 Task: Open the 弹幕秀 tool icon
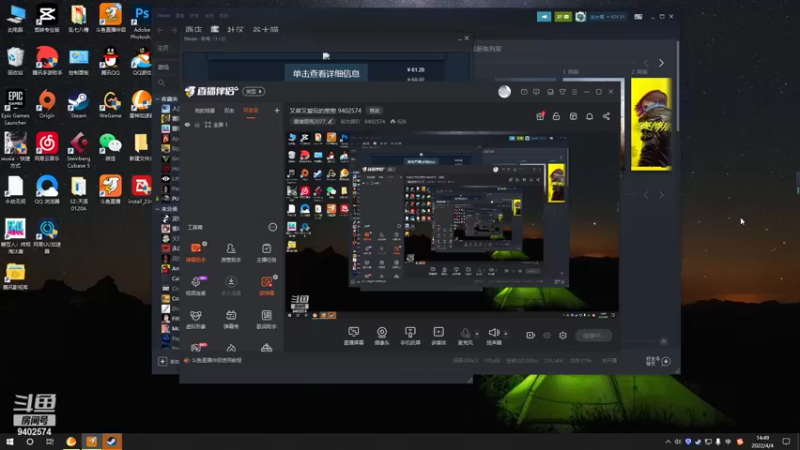point(231,318)
